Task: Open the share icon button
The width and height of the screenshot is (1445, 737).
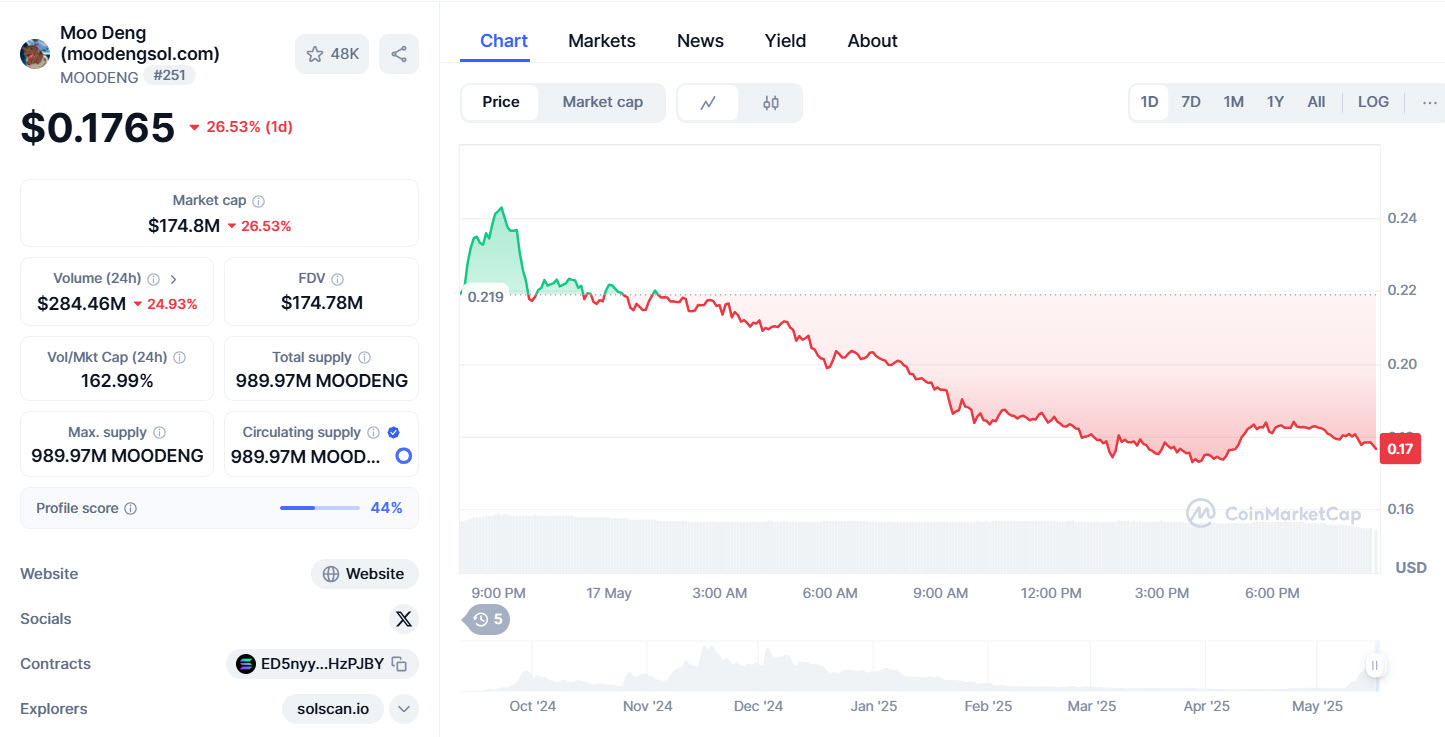Action: point(399,54)
